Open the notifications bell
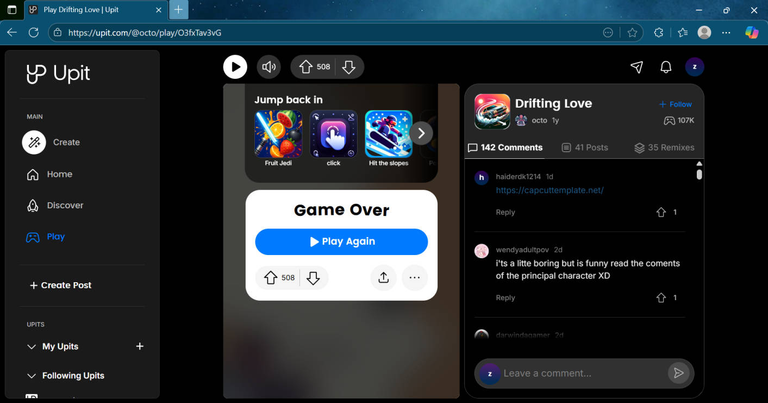This screenshot has height=403, width=768. point(666,67)
